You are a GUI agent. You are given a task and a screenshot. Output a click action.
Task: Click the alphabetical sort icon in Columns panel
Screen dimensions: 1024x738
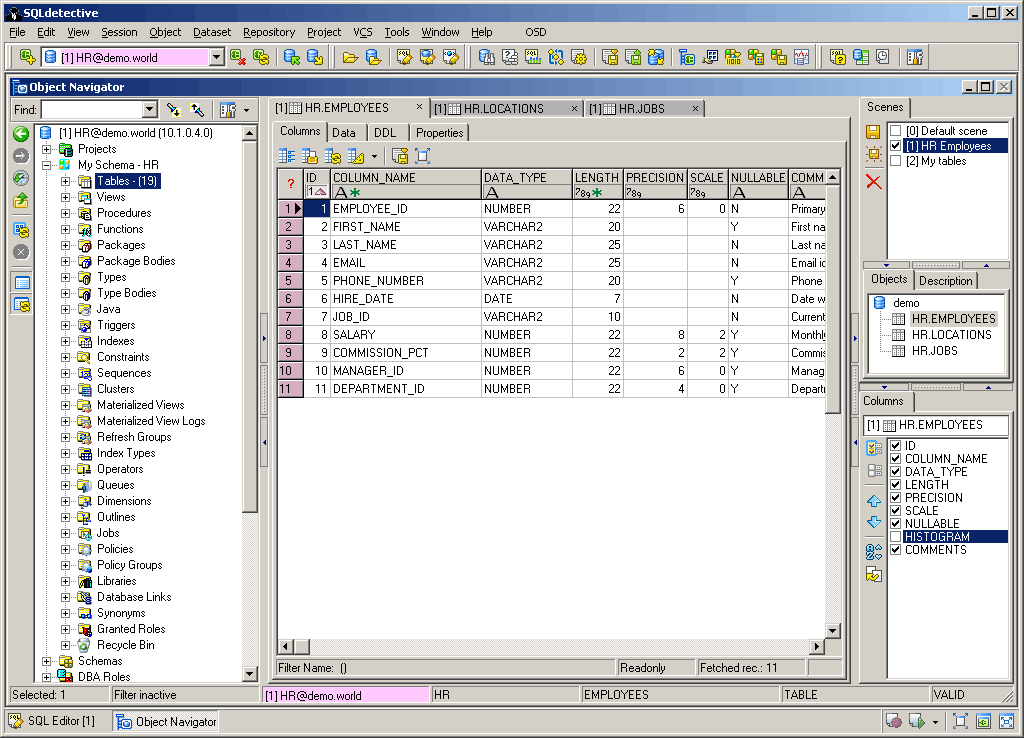point(873,549)
